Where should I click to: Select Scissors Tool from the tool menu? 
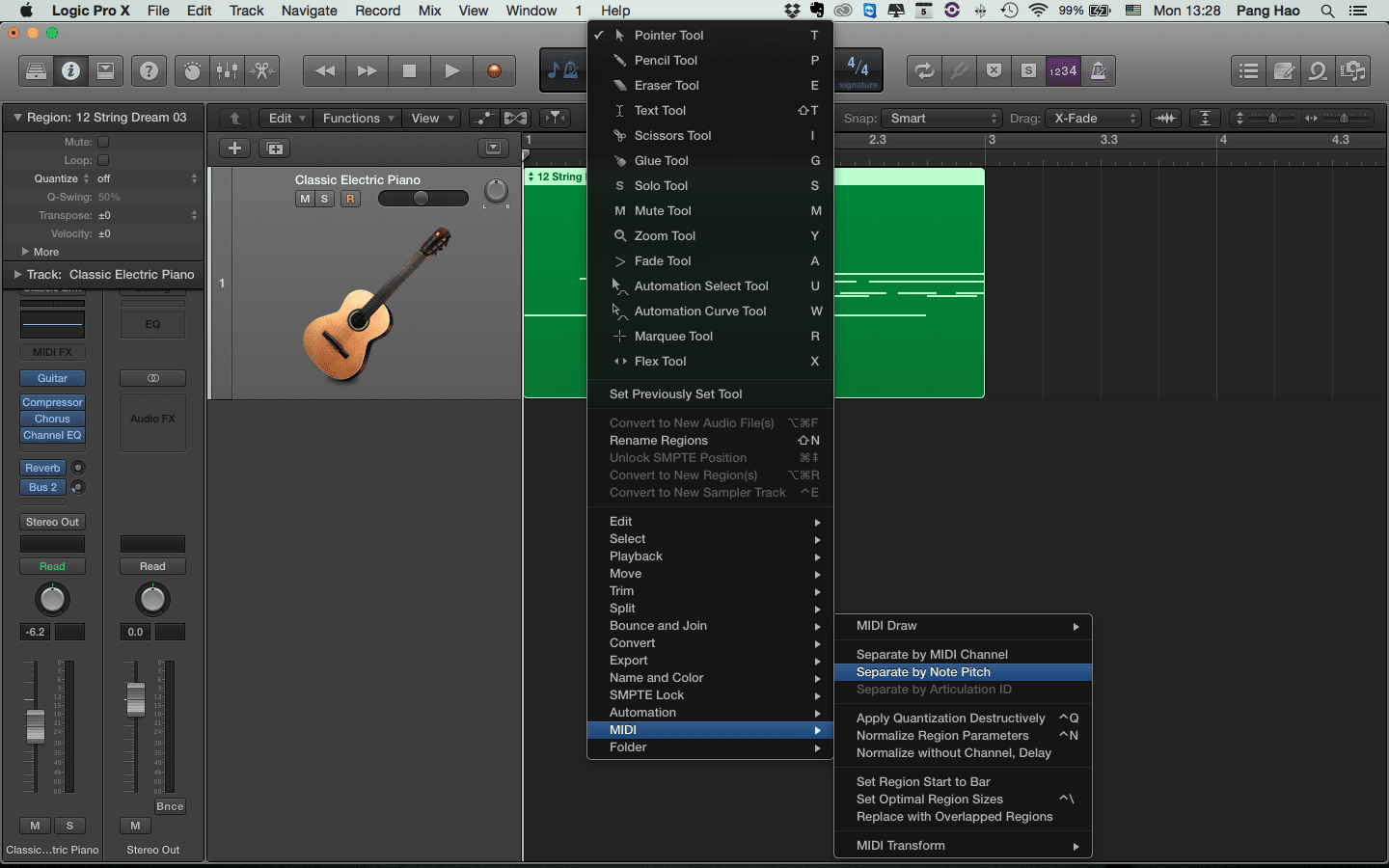pos(710,135)
